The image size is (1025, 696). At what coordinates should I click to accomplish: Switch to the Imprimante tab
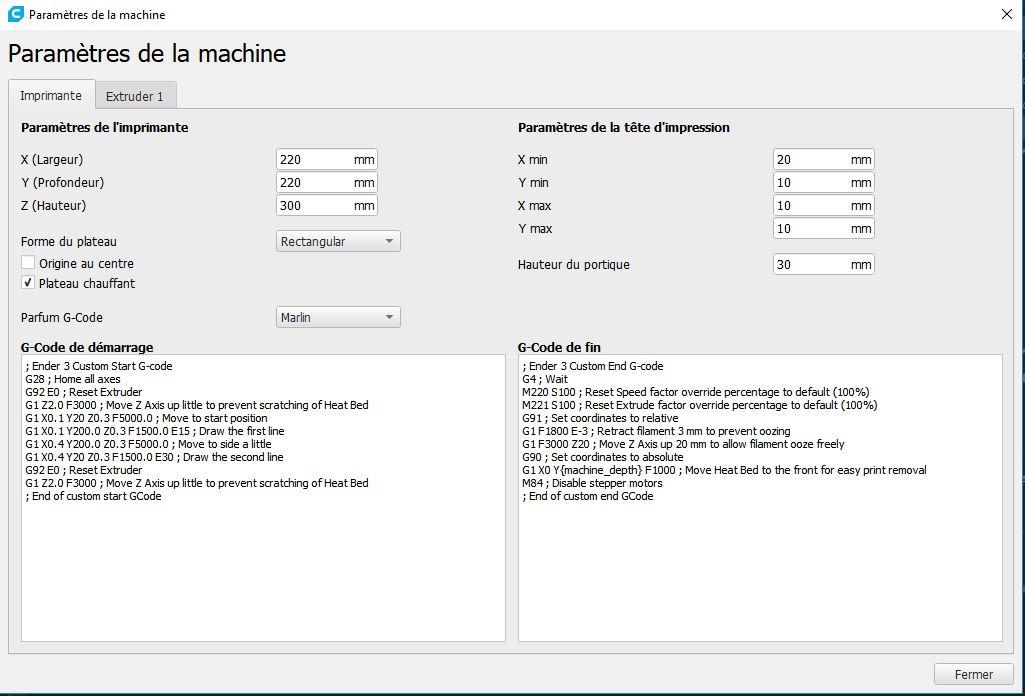coord(51,95)
